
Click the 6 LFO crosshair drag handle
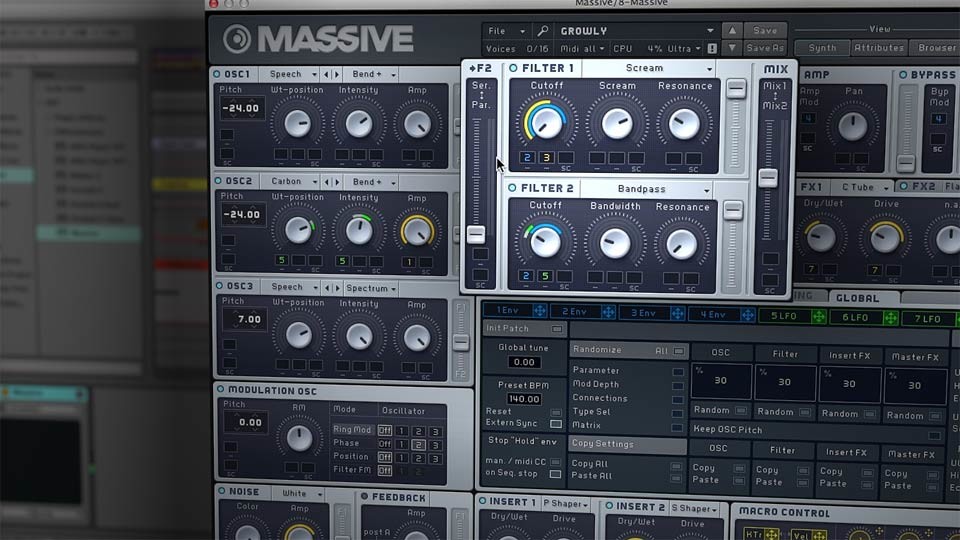[890, 318]
